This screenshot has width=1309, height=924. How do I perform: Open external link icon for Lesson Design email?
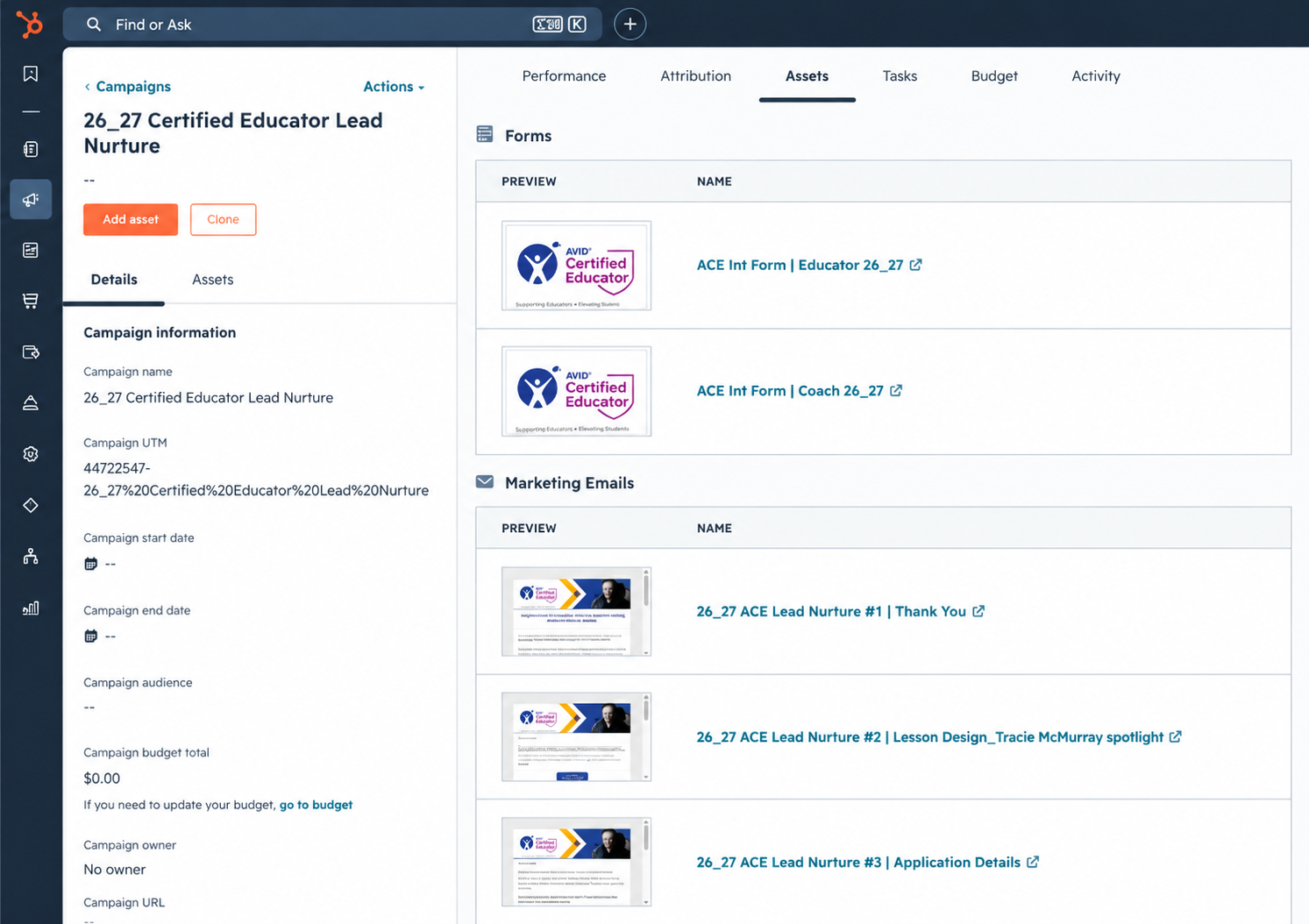pyautogui.click(x=1176, y=736)
